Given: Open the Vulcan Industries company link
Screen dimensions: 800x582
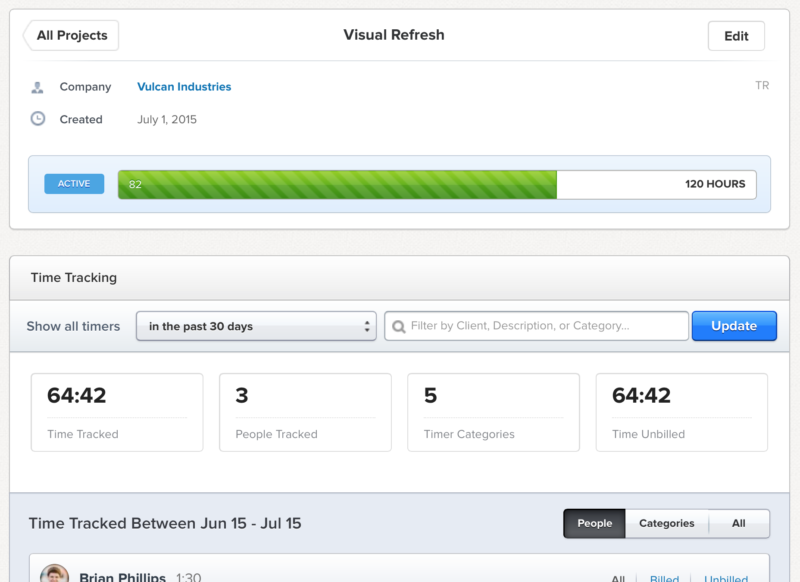Looking at the screenshot, I should (184, 87).
